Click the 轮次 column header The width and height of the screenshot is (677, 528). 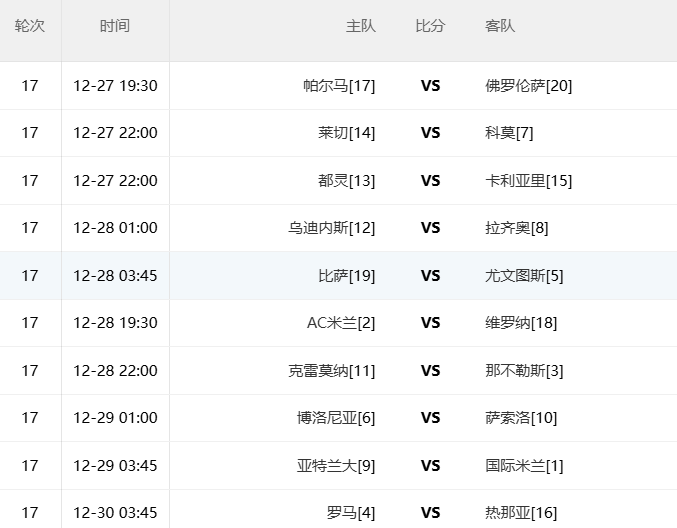tap(30, 26)
